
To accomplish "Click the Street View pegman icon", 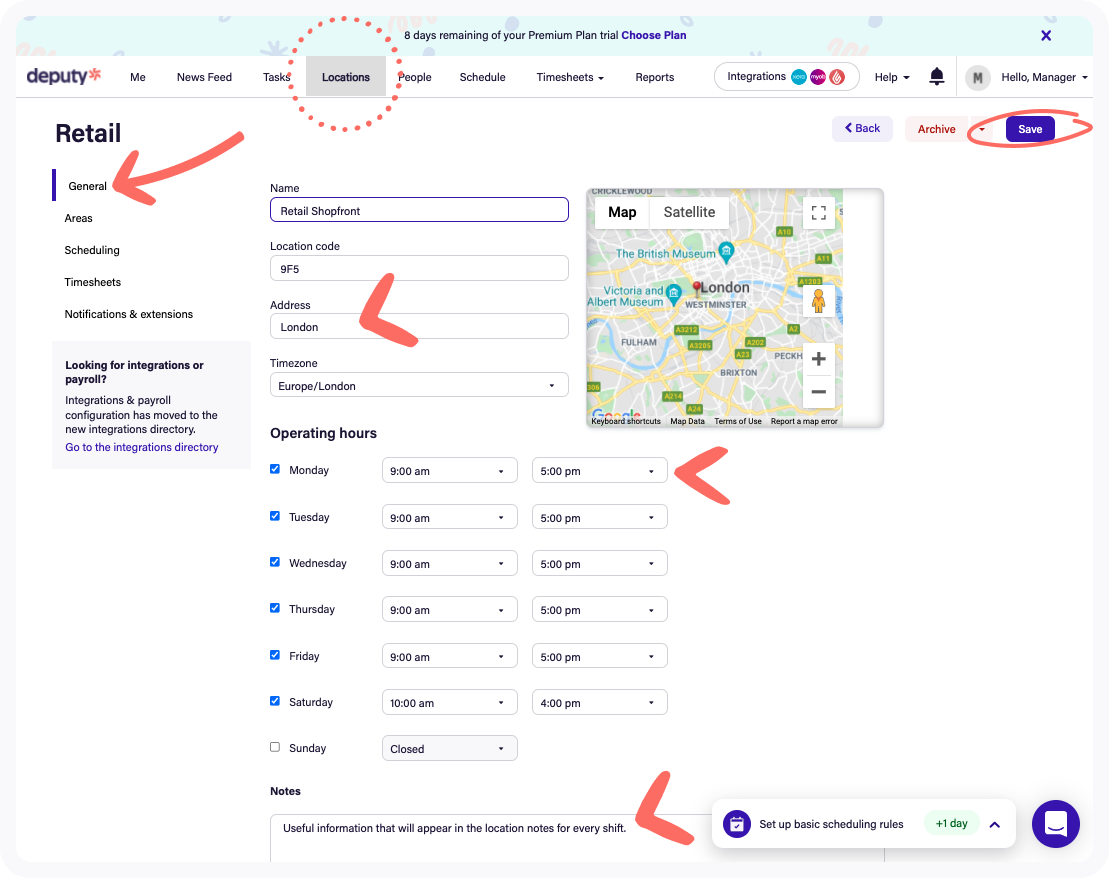I will click(x=818, y=301).
